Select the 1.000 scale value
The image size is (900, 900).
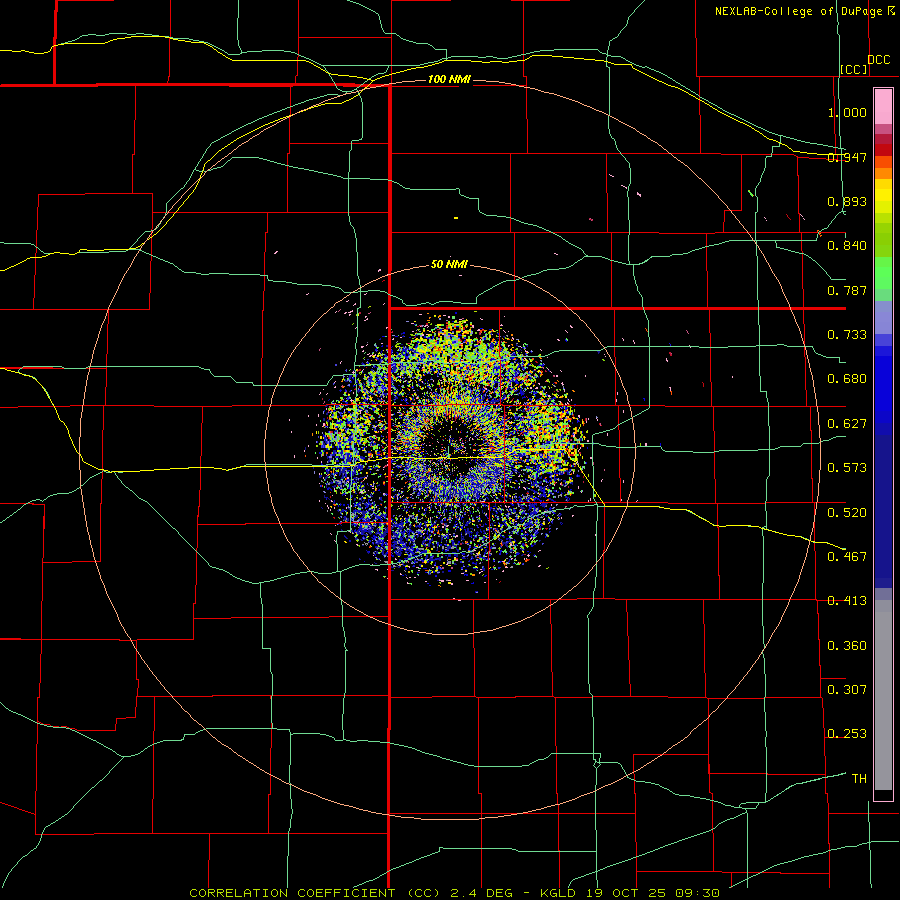click(x=847, y=112)
